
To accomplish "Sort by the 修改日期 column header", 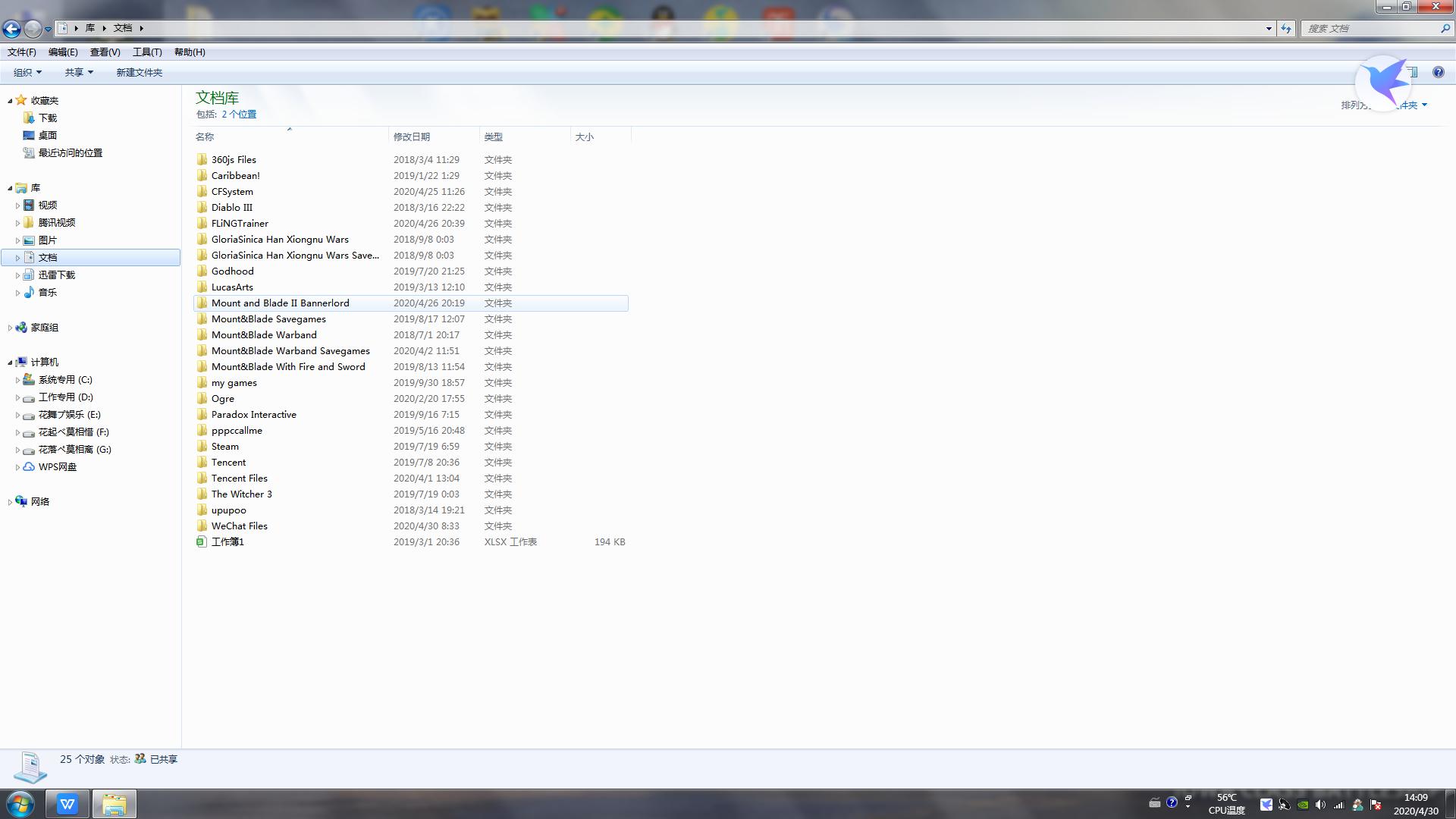I will (412, 136).
